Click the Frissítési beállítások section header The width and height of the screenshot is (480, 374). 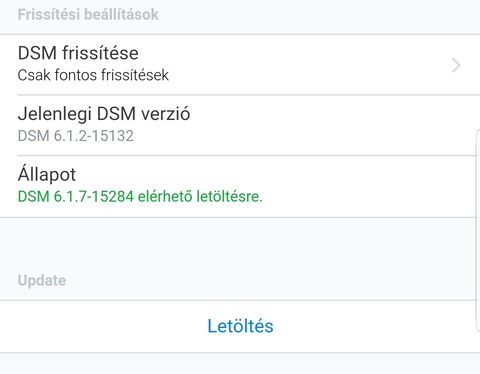88,15
